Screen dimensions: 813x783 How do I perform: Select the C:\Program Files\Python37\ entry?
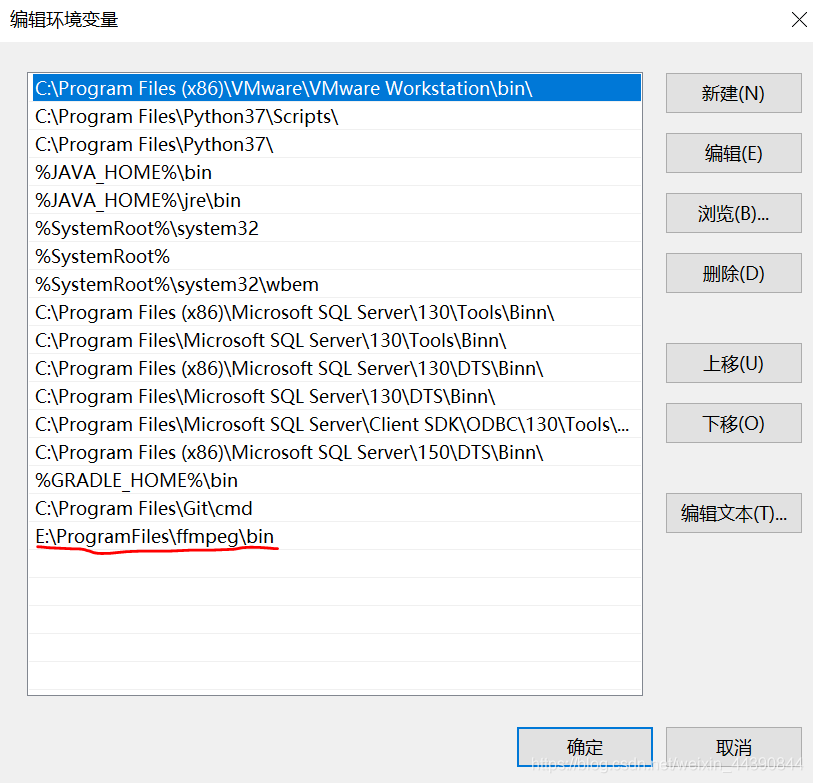(x=335, y=144)
